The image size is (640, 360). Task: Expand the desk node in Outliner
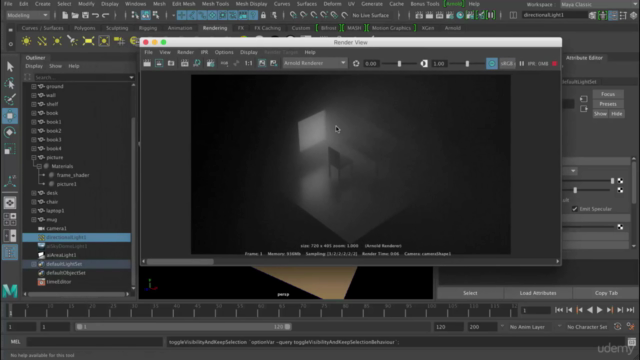click(34, 193)
